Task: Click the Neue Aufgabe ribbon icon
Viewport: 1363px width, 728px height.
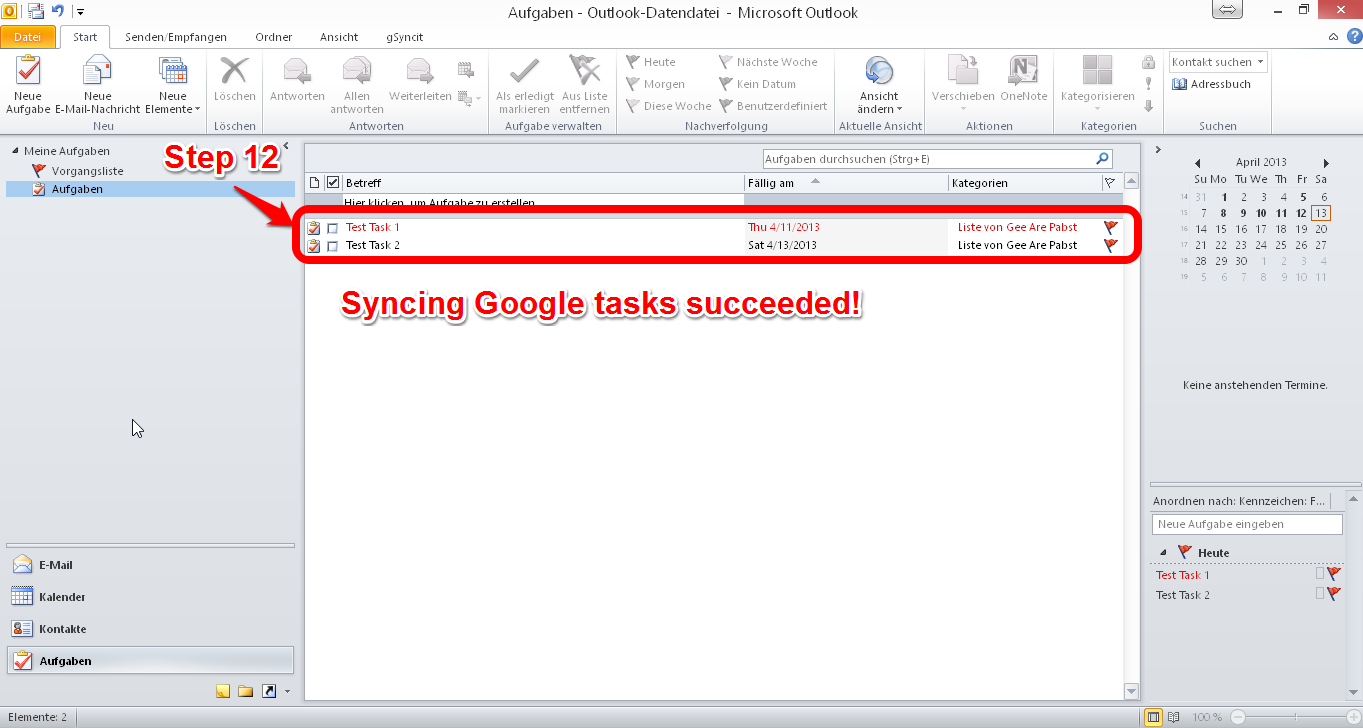Action: tap(28, 74)
